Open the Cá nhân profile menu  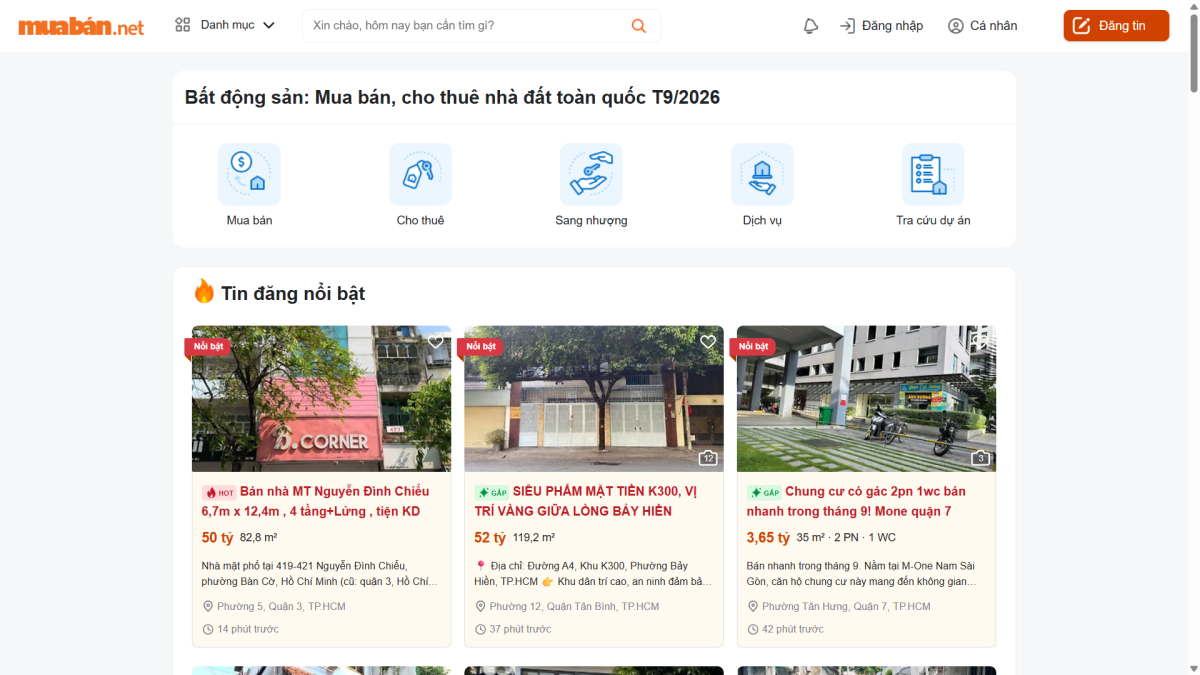(982, 26)
